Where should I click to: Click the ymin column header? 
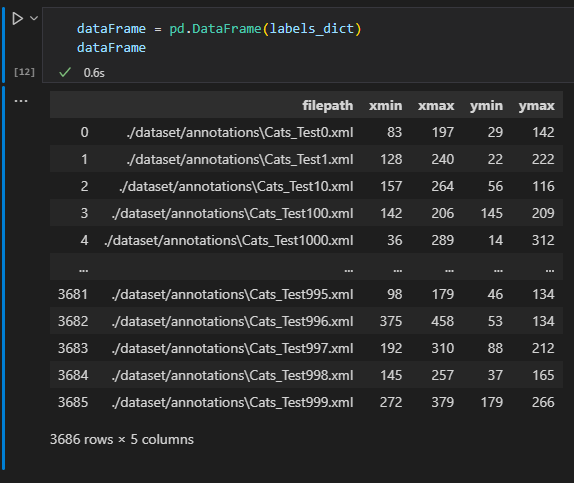pos(486,105)
